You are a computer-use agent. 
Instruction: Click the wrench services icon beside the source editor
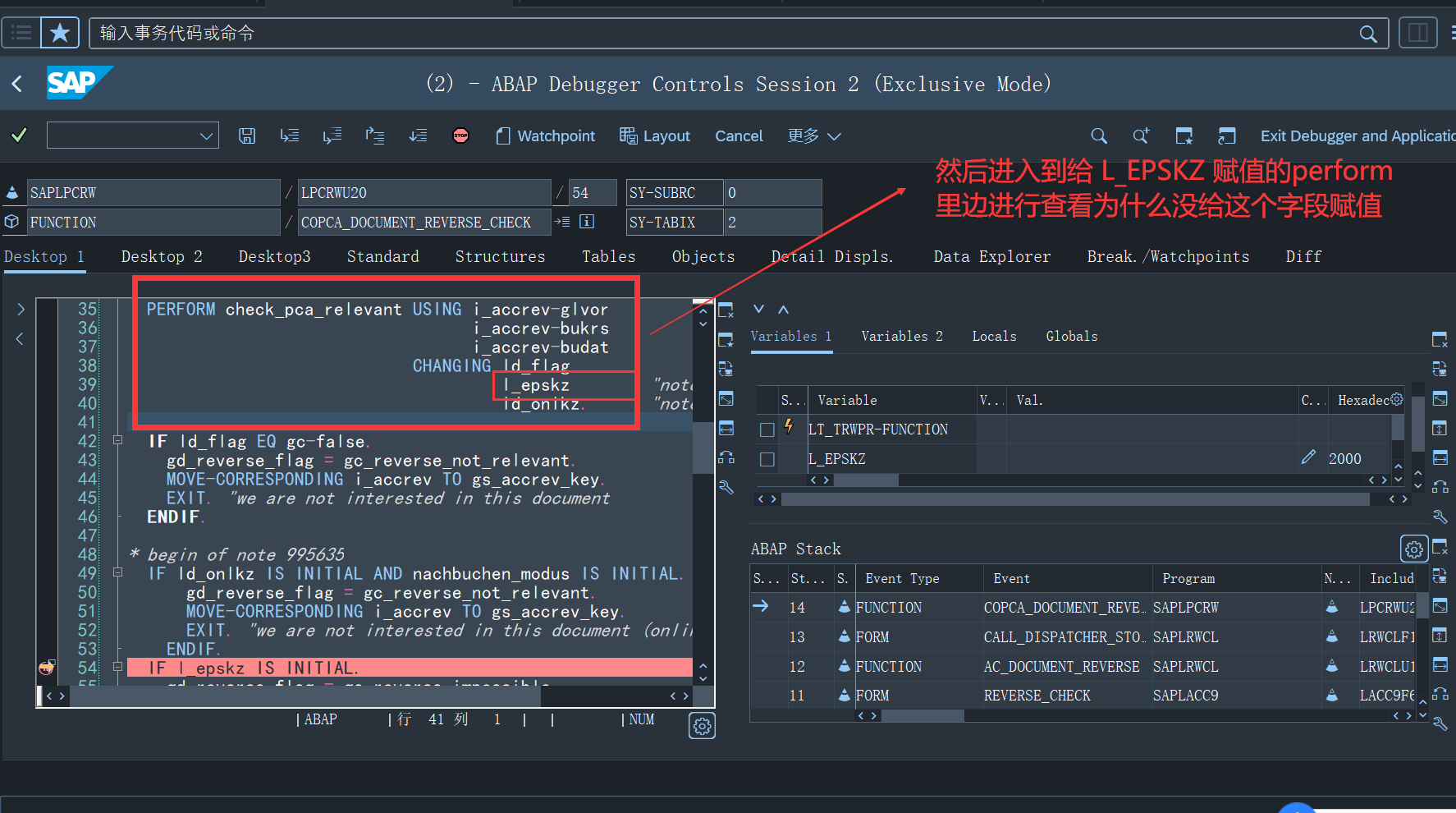[726, 487]
